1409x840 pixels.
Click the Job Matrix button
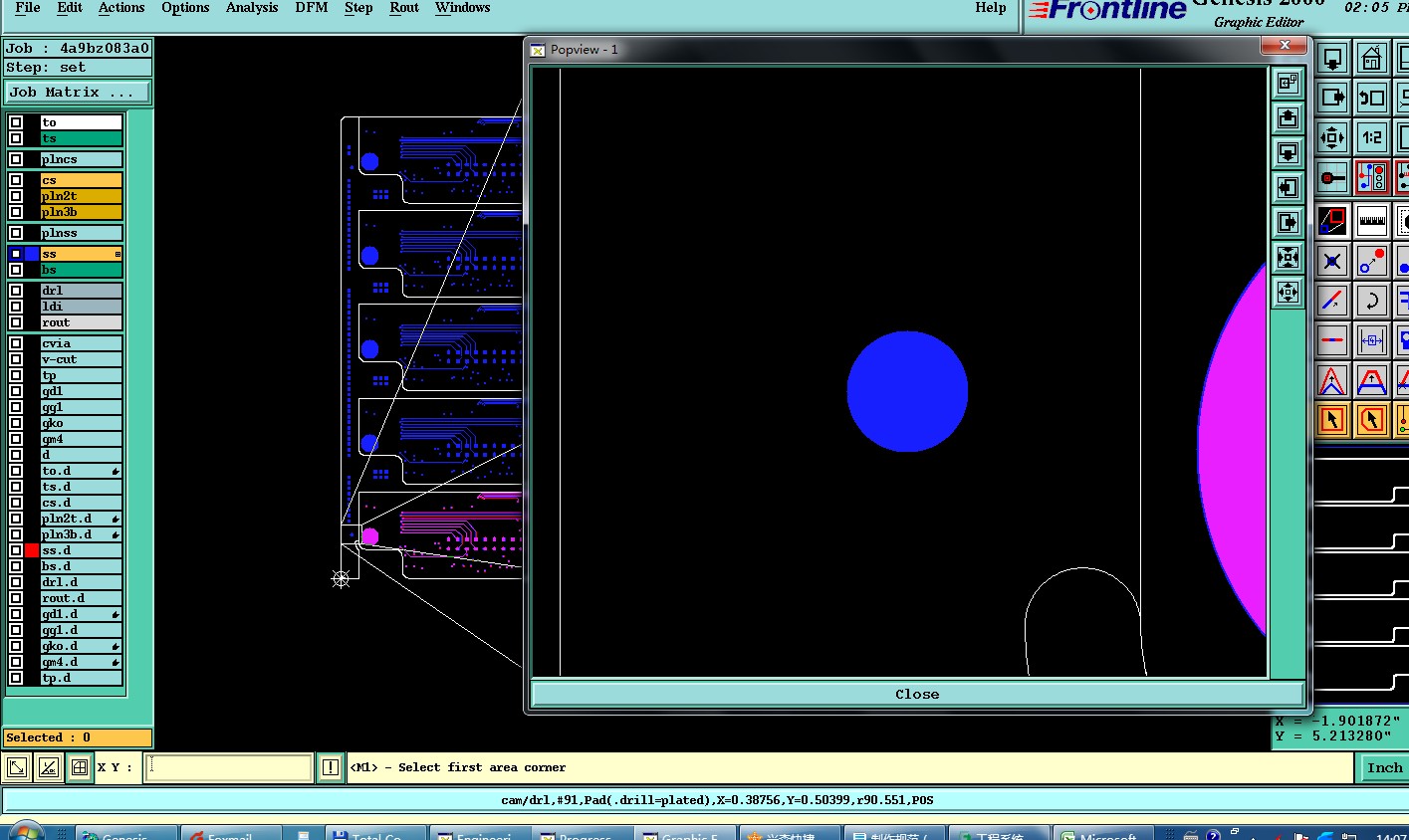tap(78, 92)
